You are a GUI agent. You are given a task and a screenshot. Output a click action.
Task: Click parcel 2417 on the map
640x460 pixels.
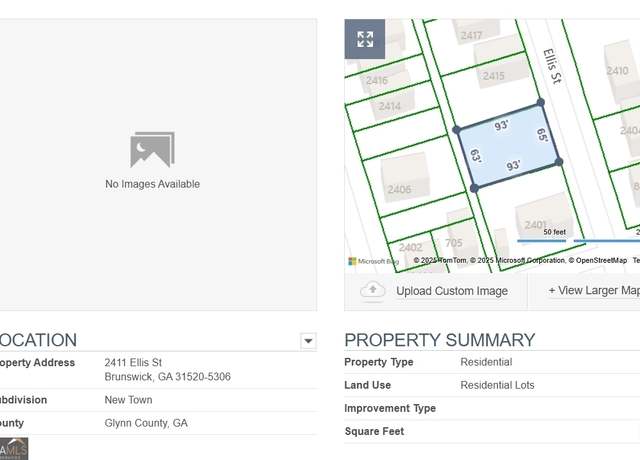tap(471, 35)
